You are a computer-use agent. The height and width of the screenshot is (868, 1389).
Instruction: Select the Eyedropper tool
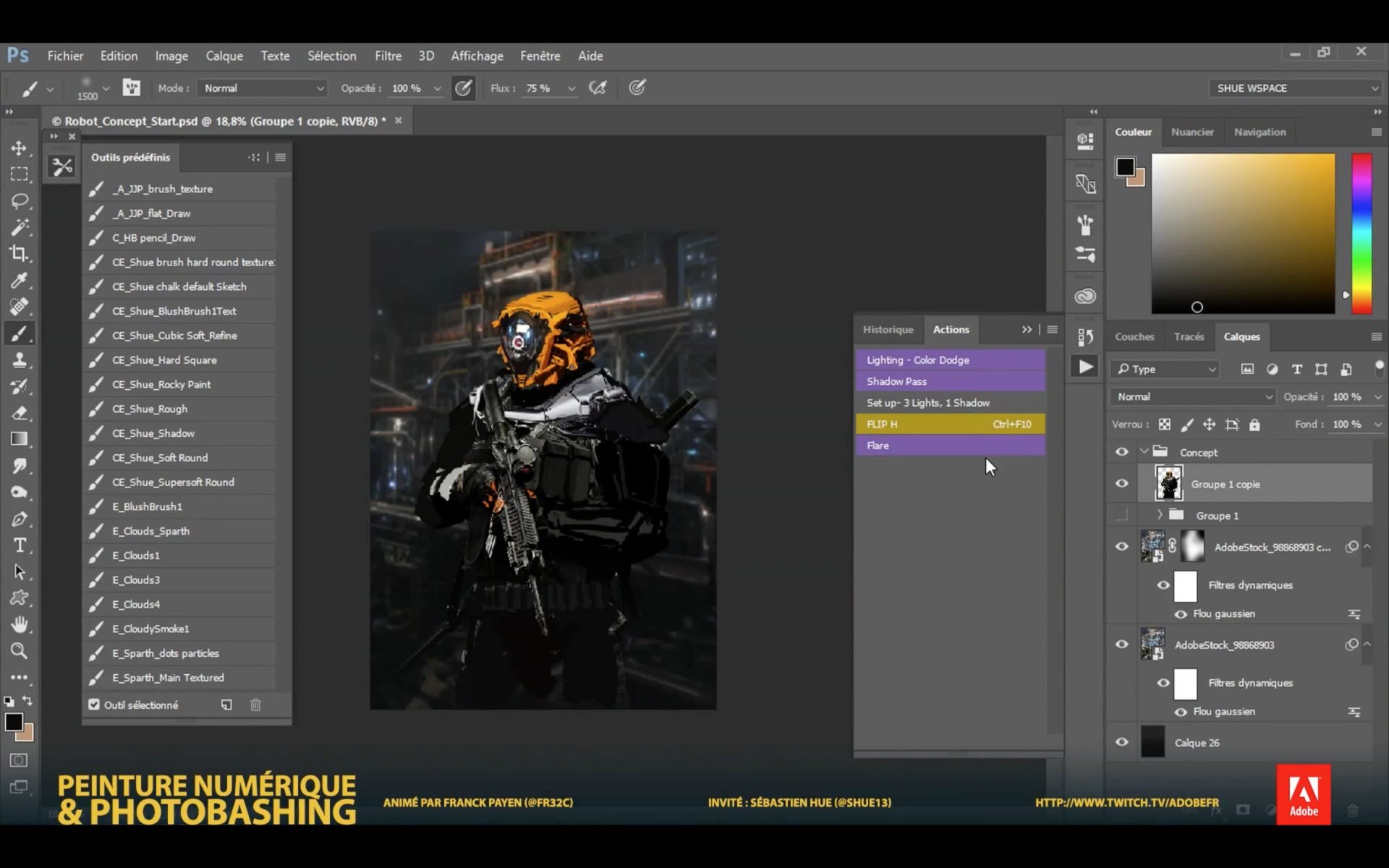[19, 280]
